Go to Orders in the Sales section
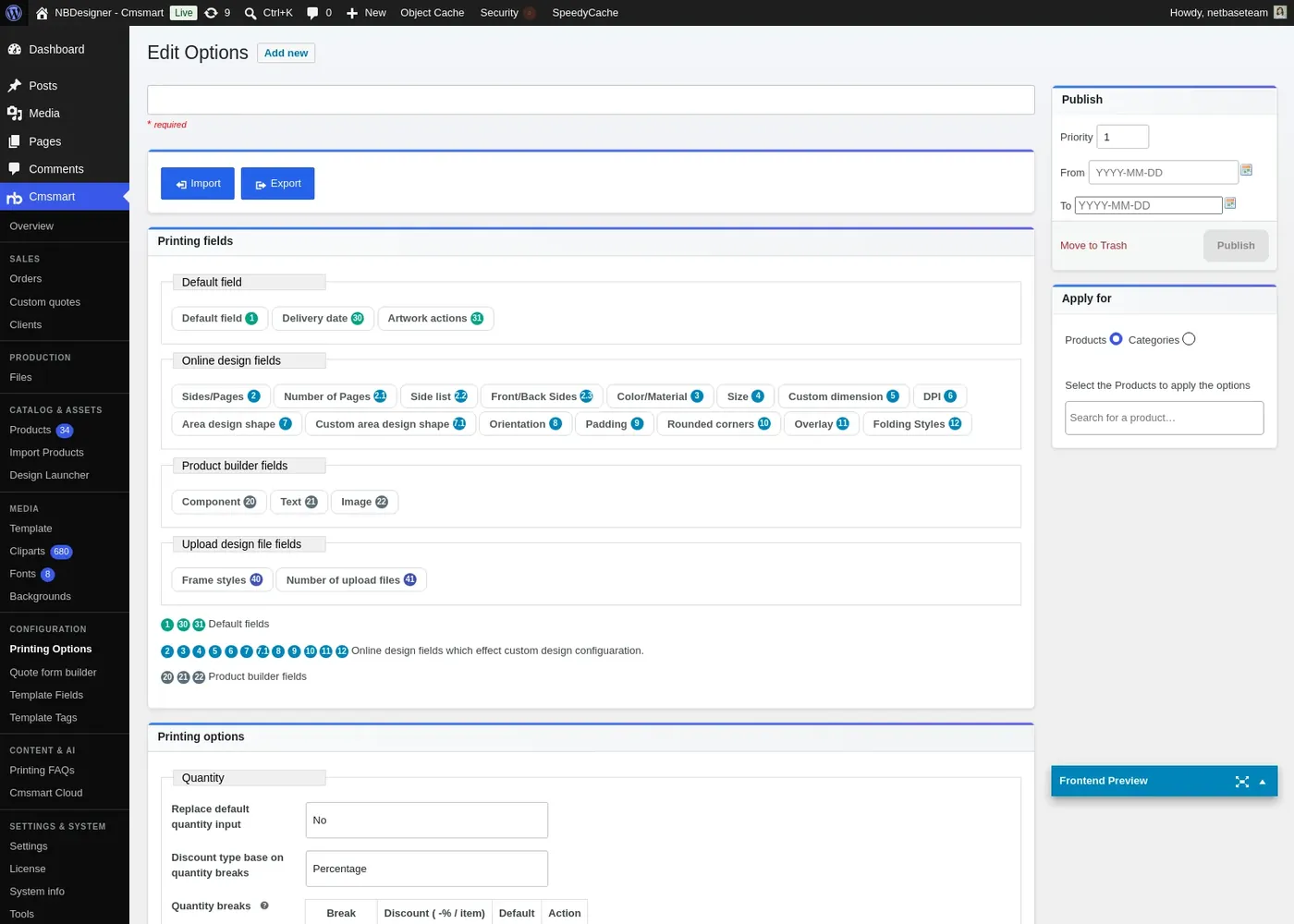This screenshot has width=1294, height=924. click(x=26, y=279)
